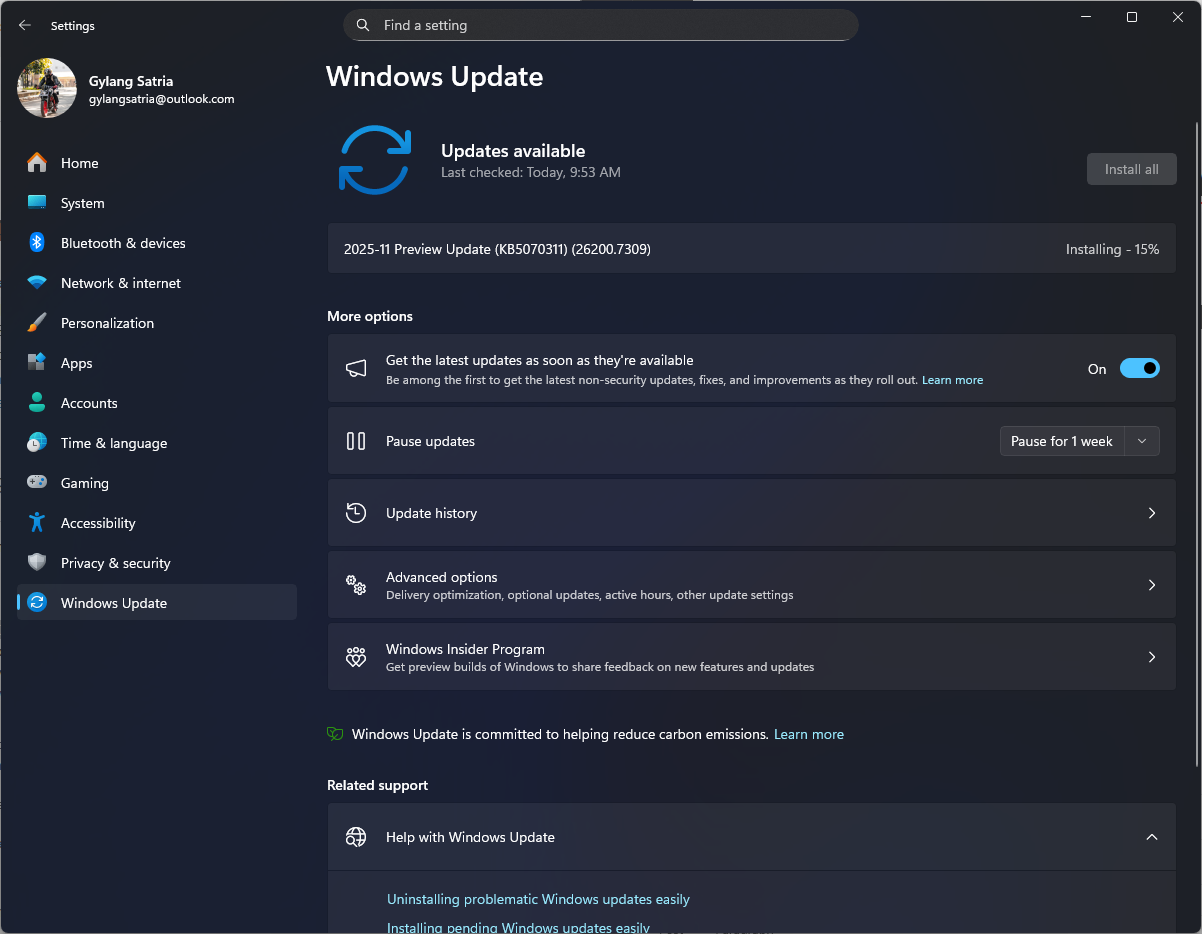1202x934 pixels.
Task: Turn off get latest updates toggle
Action: point(1139,369)
